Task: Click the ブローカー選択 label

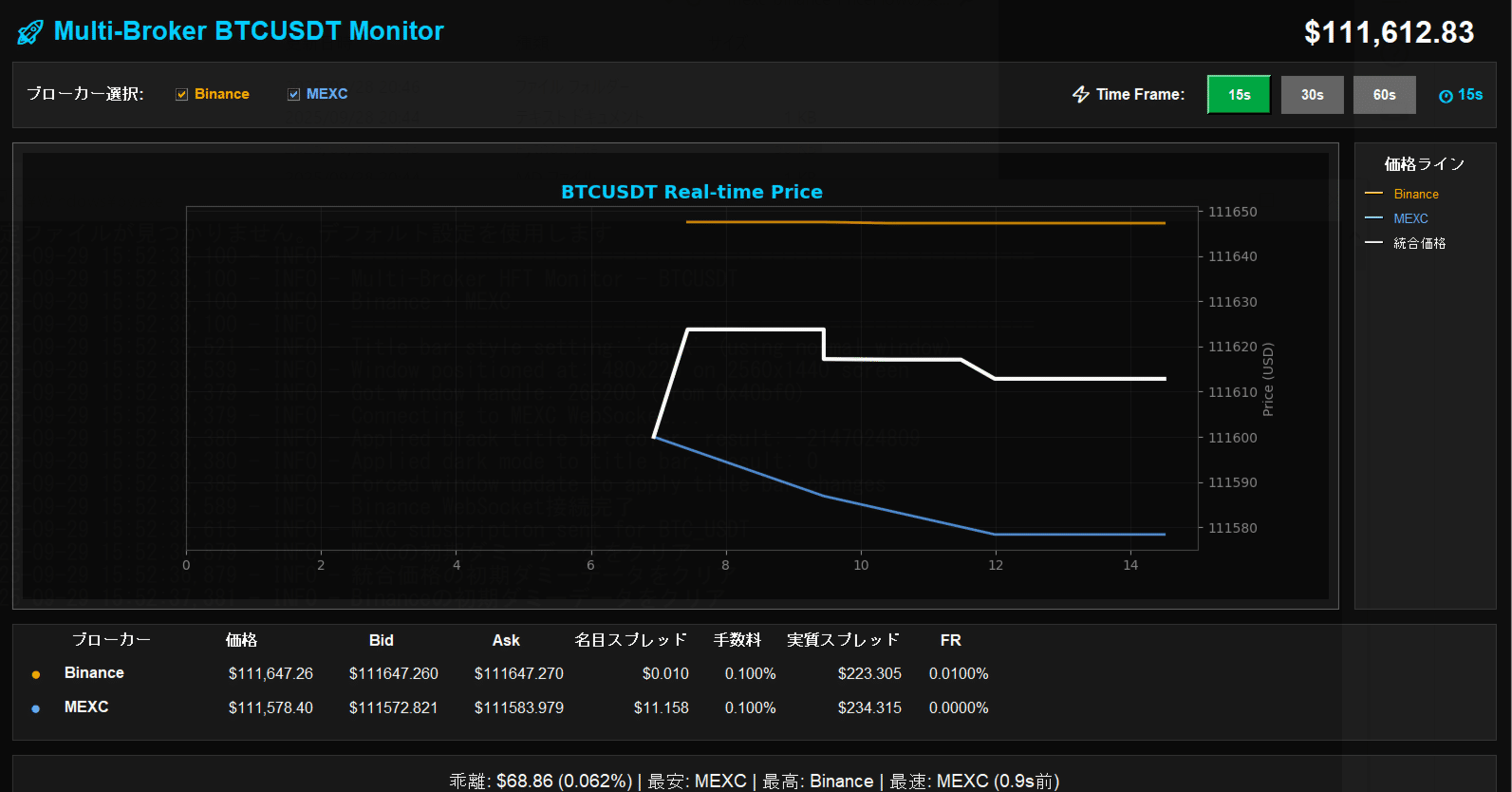Action: click(x=85, y=94)
